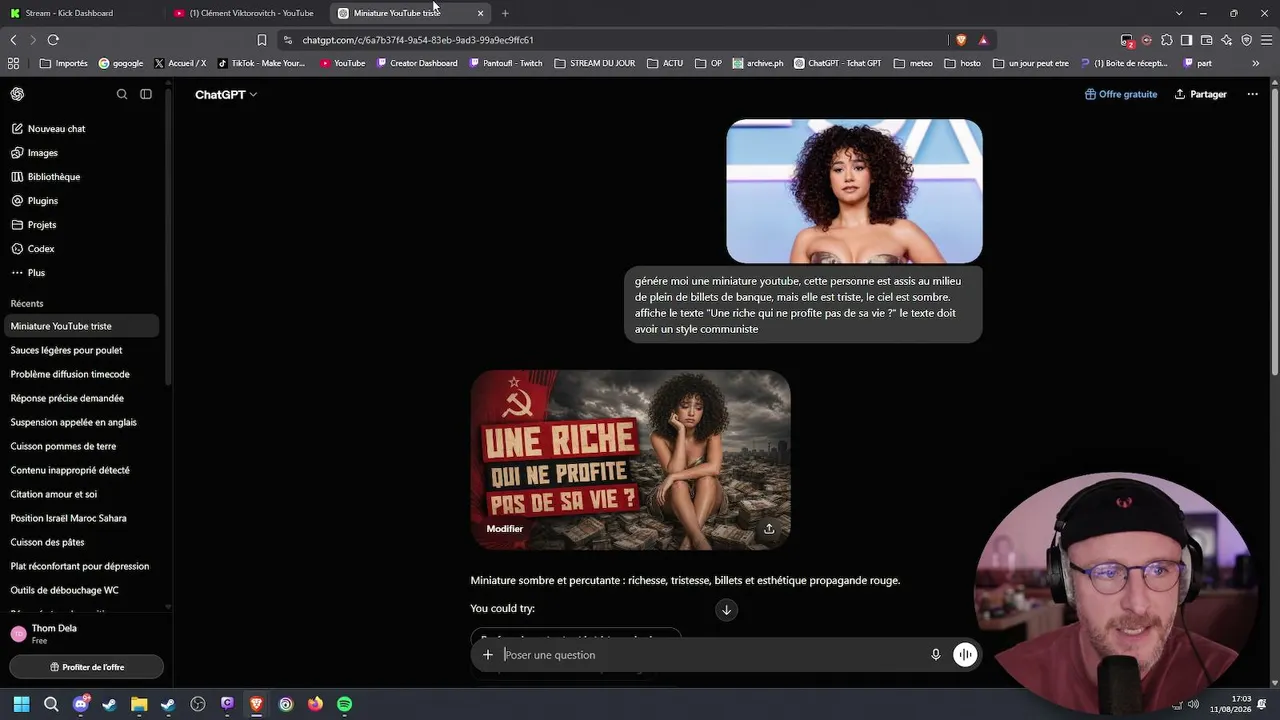Viewport: 1280px width, 720px height.
Task: Jump to bottom with down-arrow button
Action: coord(727,610)
